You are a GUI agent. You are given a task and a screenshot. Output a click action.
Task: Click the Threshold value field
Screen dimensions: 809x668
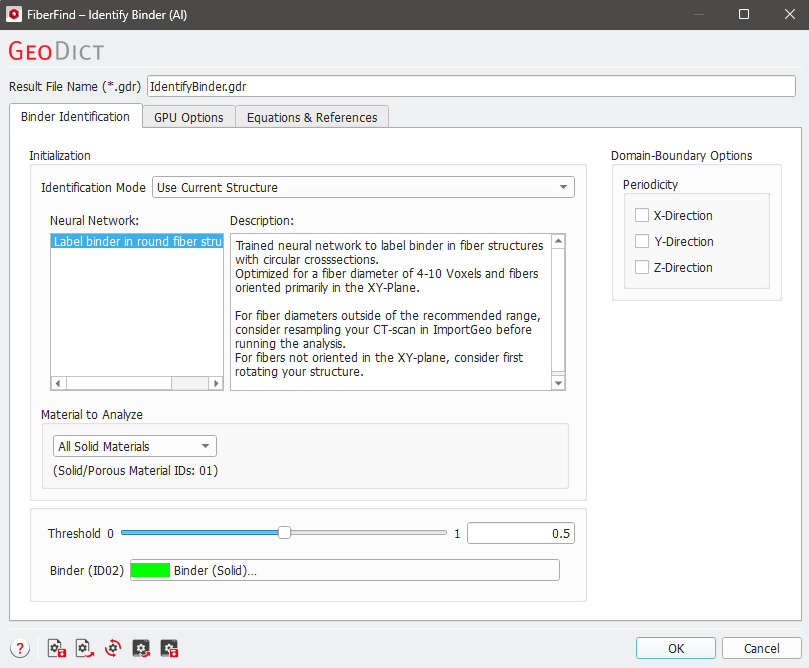point(521,533)
